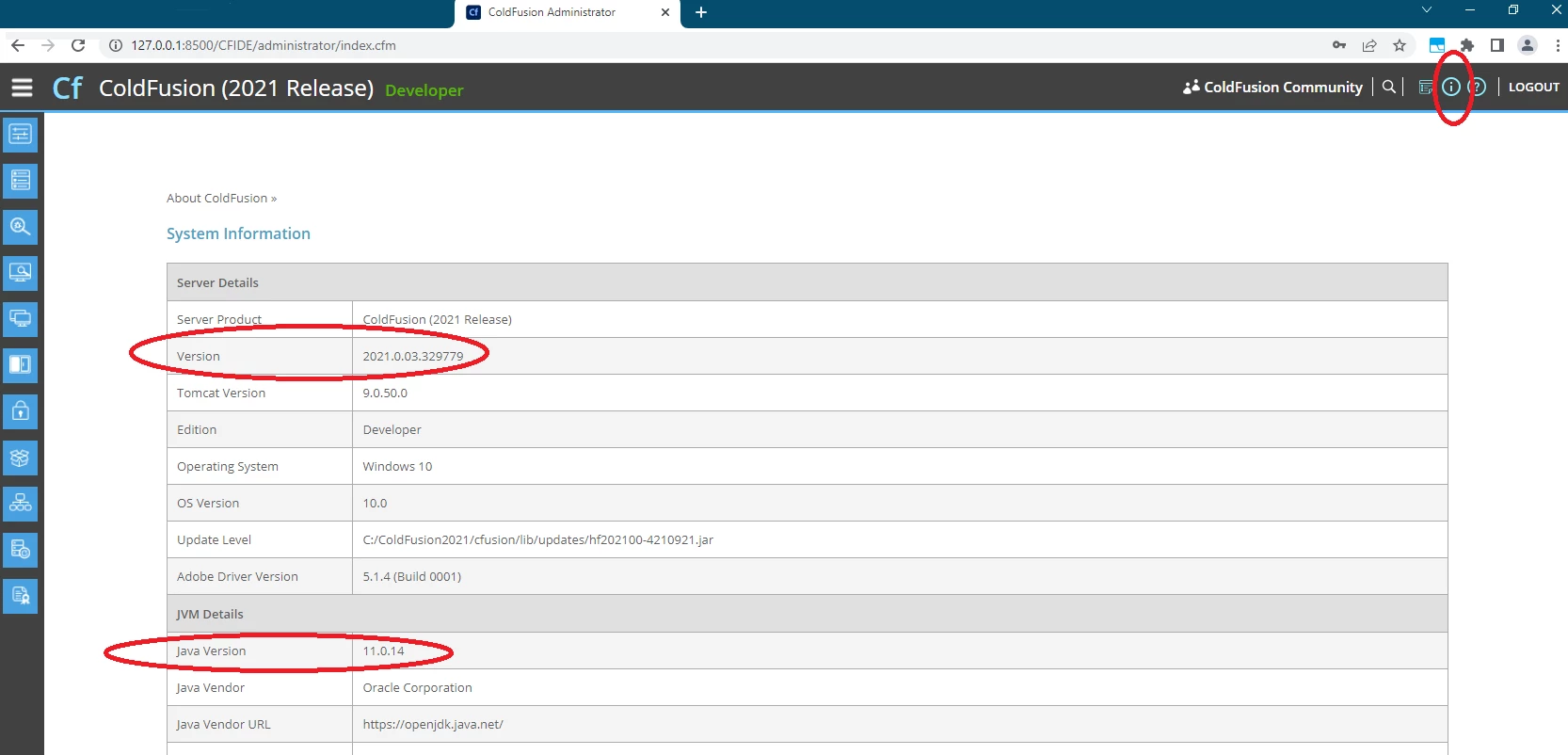Image resolution: width=1568 pixels, height=755 pixels.
Task: Open saved passwords key icon
Action: click(1339, 45)
